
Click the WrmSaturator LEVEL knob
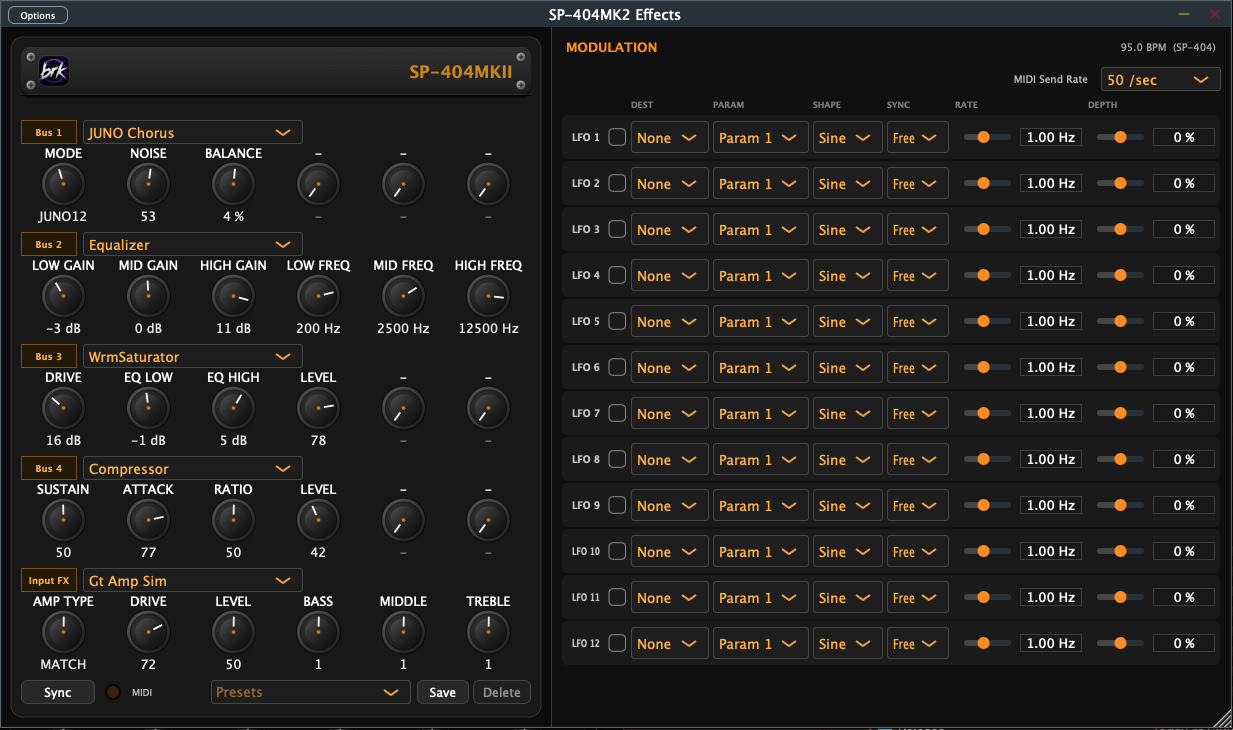click(318, 408)
